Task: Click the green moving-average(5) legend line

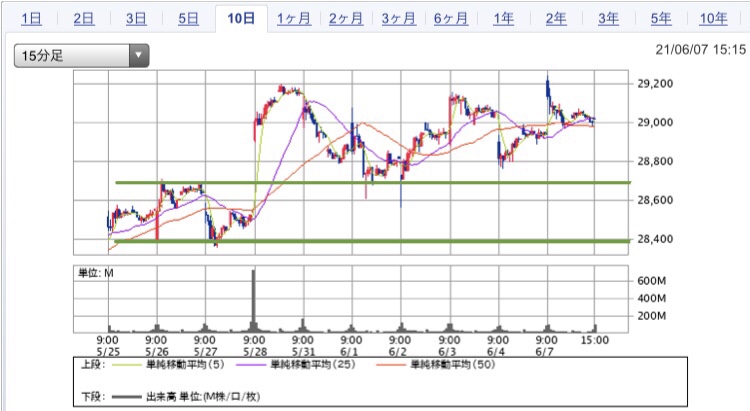Action: [127, 365]
